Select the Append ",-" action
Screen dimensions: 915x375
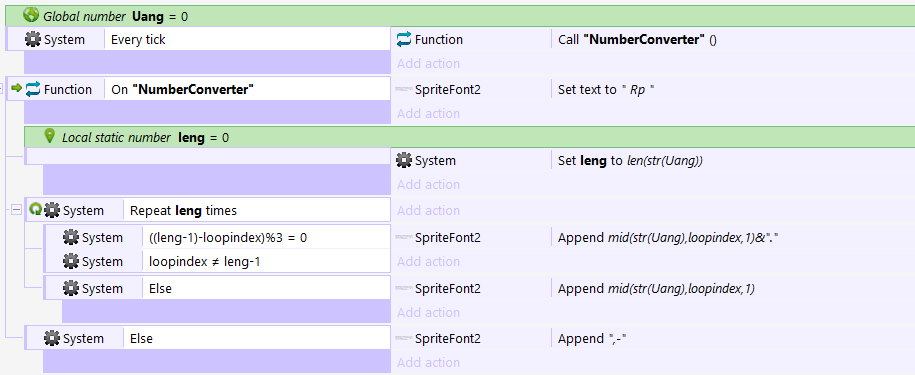tap(592, 339)
